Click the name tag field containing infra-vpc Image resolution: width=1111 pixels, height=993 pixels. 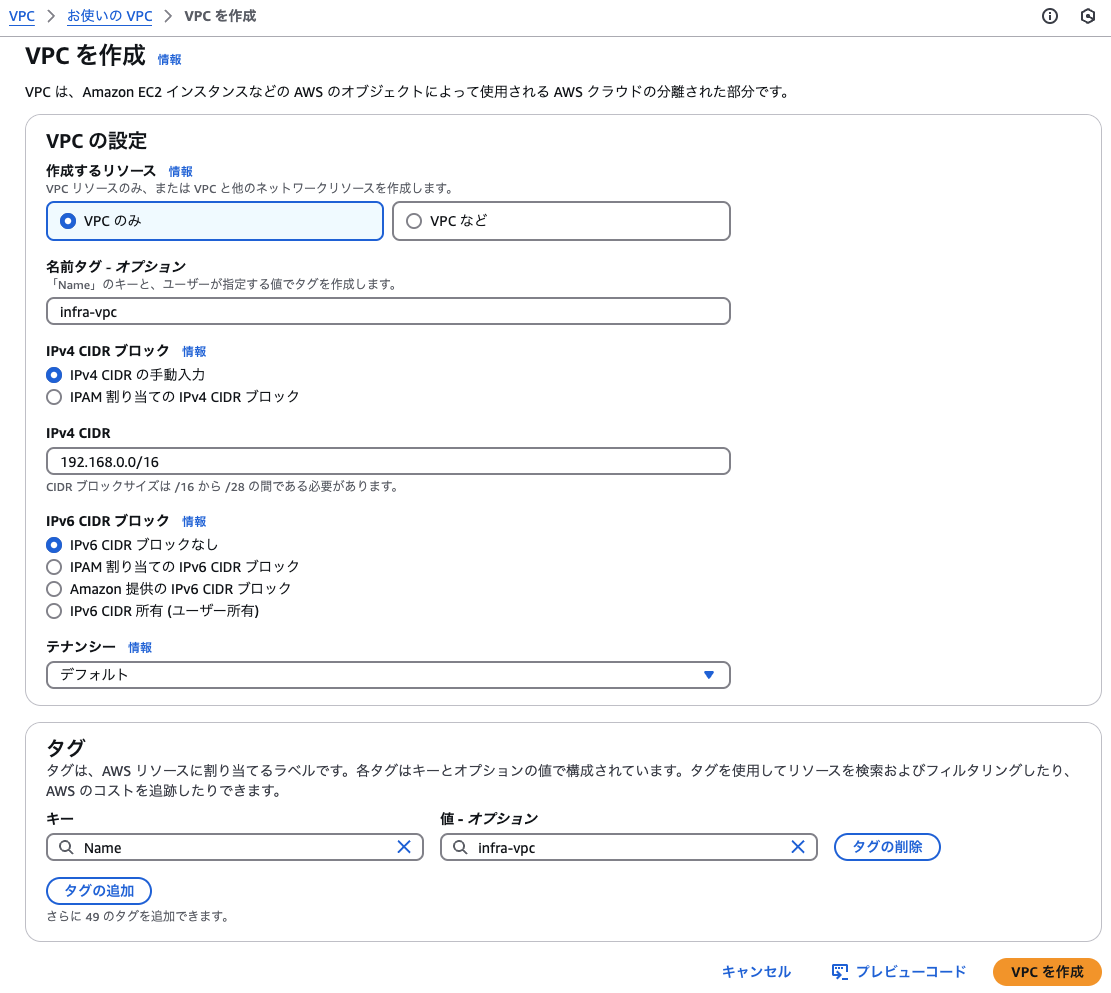tap(388, 311)
